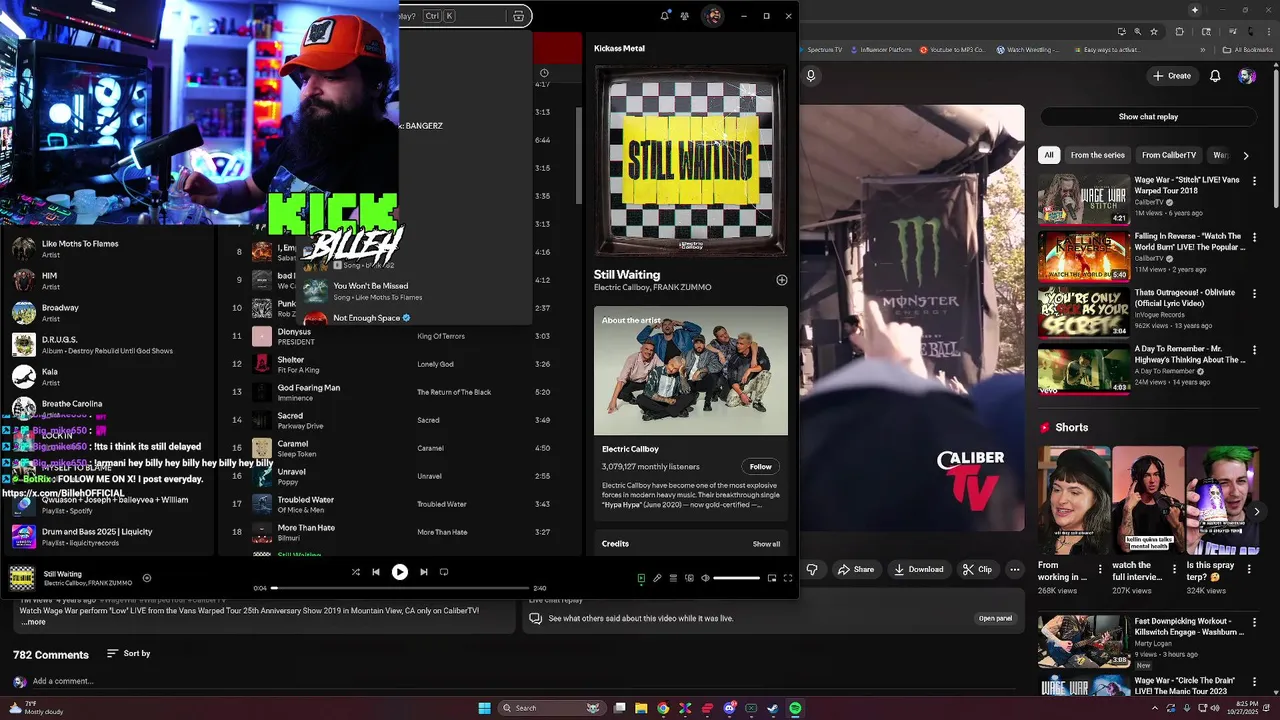
Task: Open Connect to a device in Spotify
Action: (689, 578)
